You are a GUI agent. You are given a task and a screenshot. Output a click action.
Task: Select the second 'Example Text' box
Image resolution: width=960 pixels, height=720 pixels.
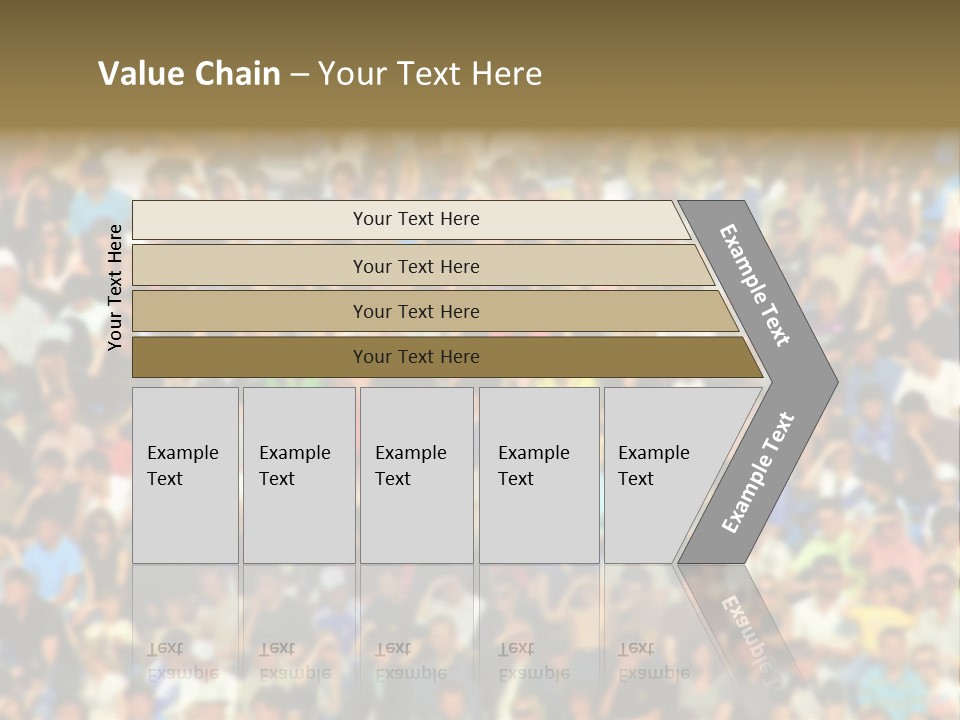298,474
